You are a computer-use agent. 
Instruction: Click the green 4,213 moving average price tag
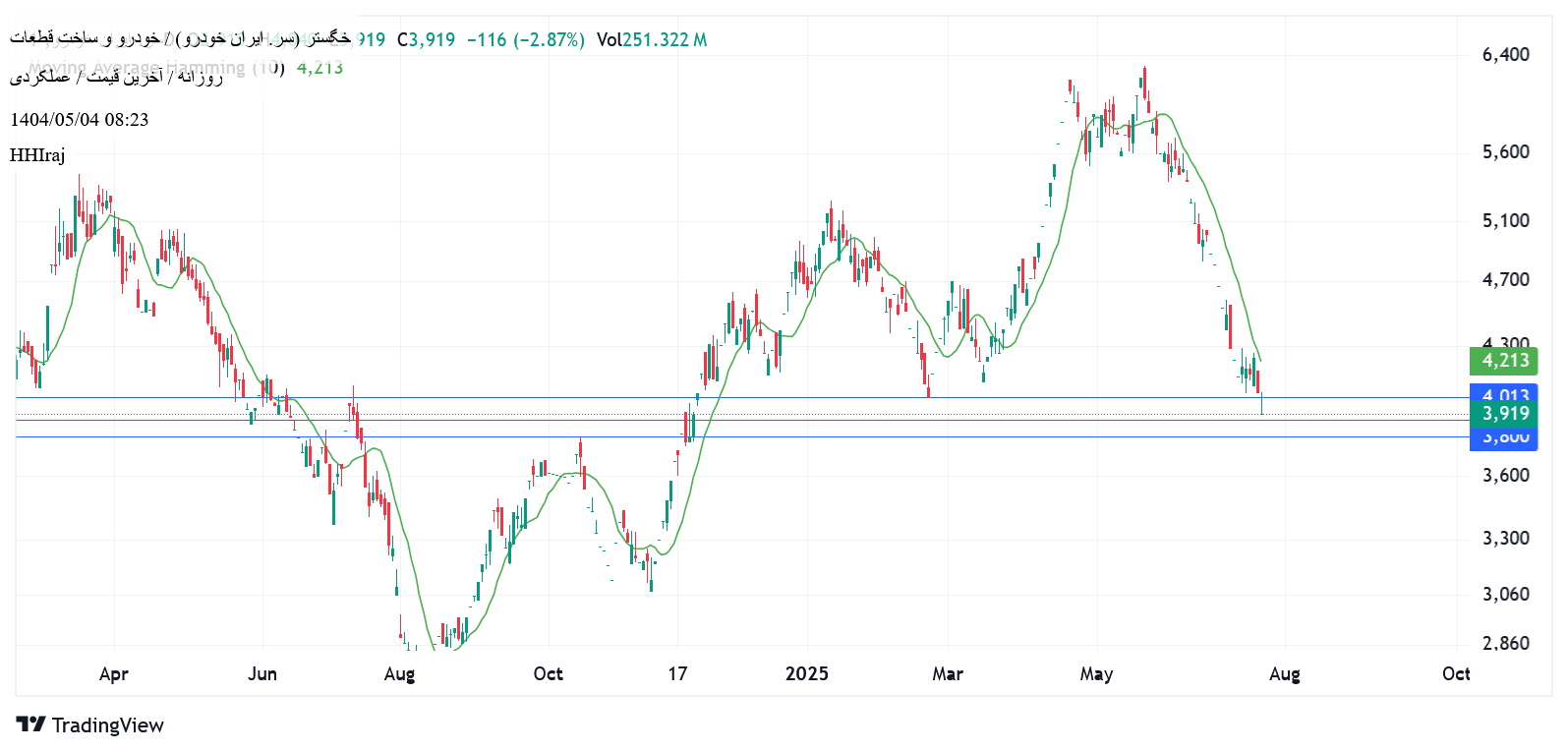[x=1503, y=361]
